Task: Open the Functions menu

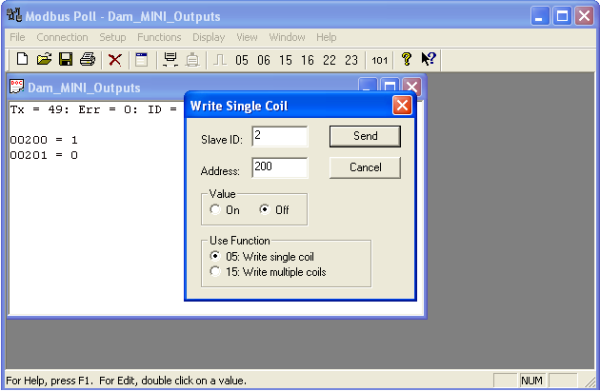Action: [x=159, y=37]
